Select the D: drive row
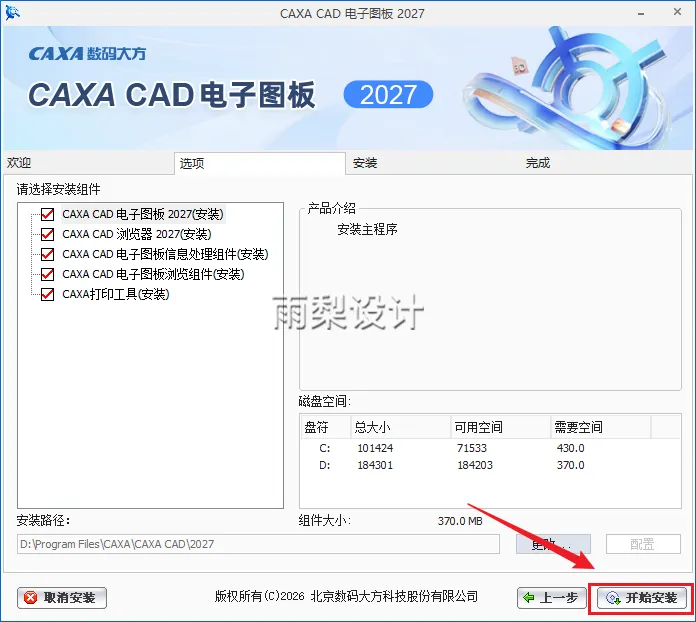 tap(490, 465)
